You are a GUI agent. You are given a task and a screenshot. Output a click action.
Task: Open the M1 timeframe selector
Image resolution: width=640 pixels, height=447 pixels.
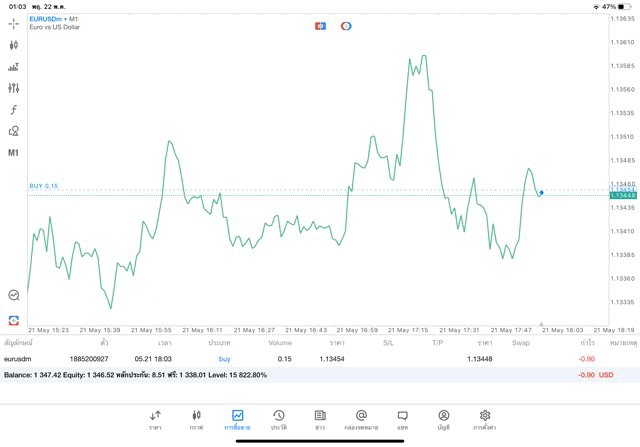[x=14, y=153]
